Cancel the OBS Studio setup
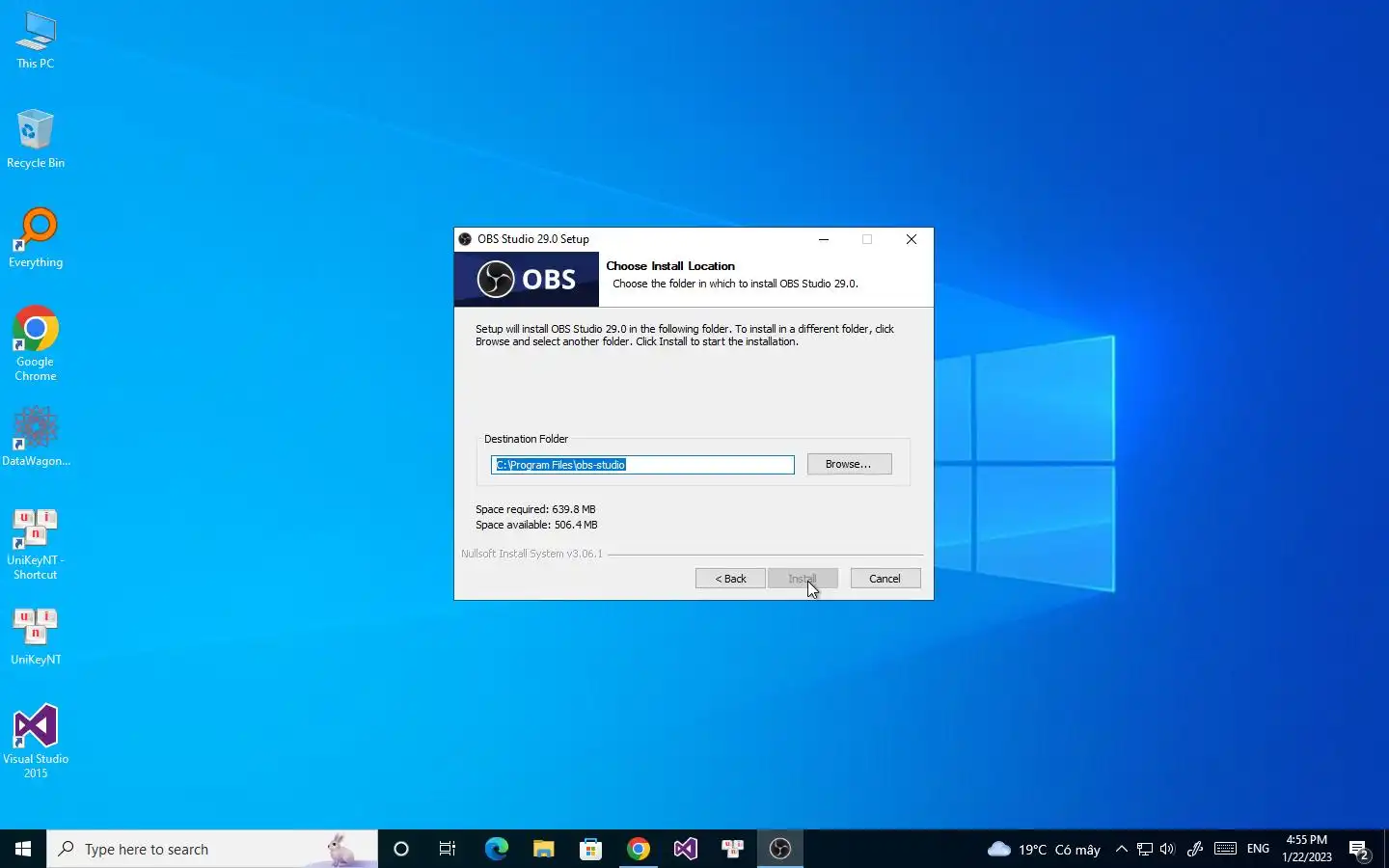The image size is (1389, 868). 885,579
